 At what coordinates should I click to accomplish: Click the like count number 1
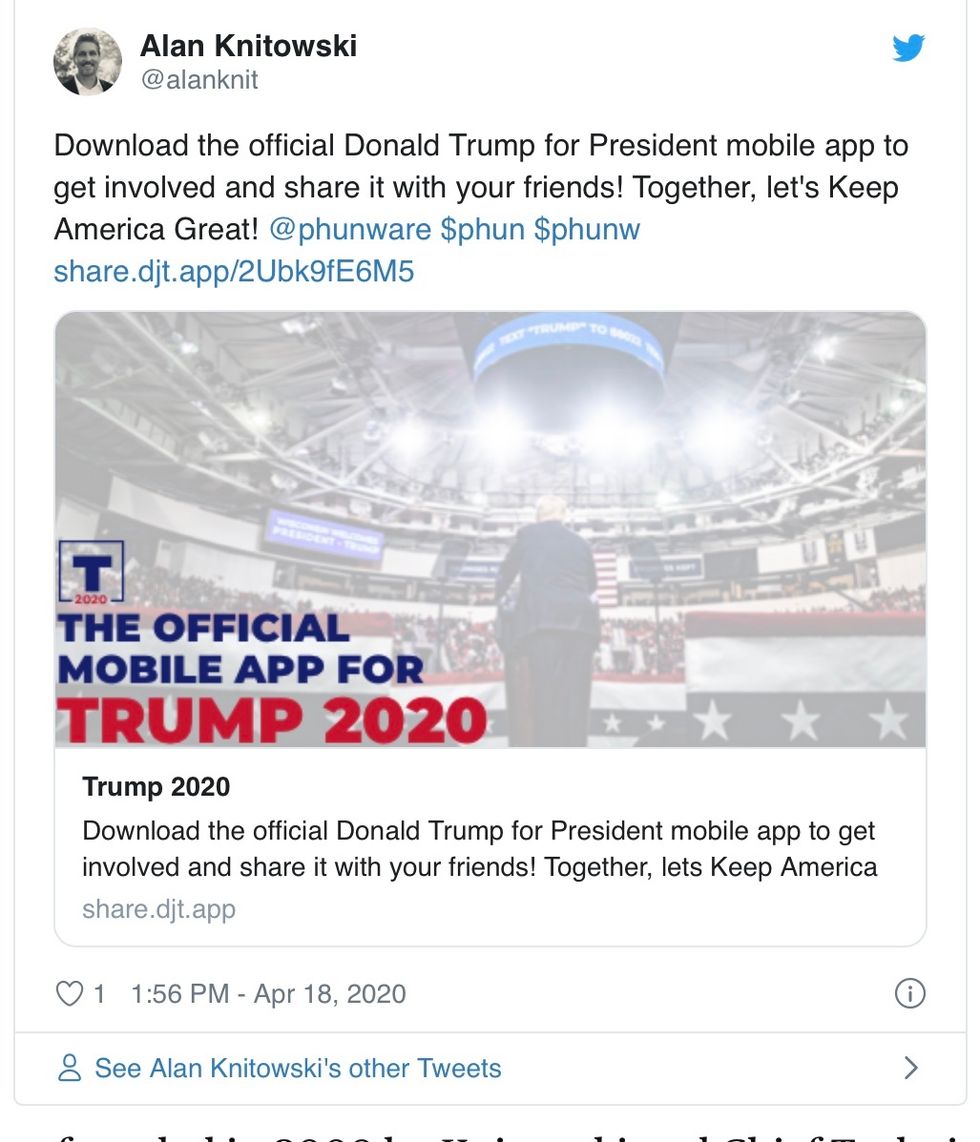[99, 994]
